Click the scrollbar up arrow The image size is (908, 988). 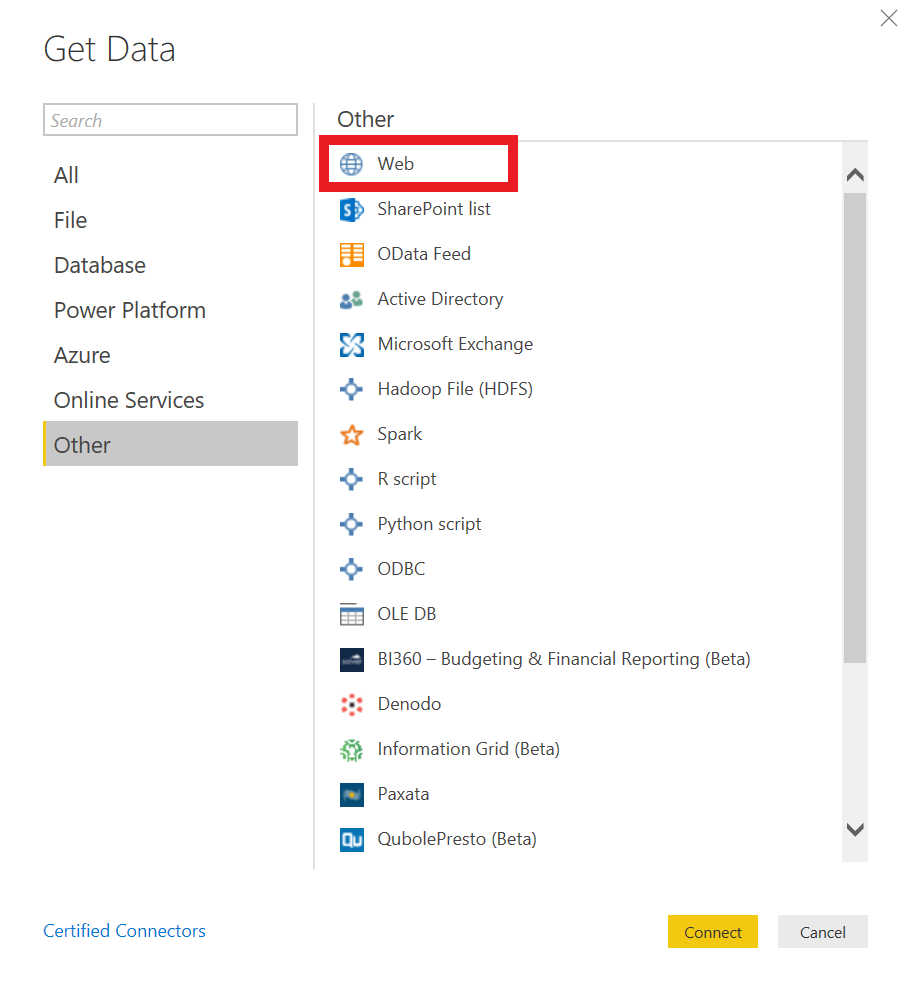(855, 175)
